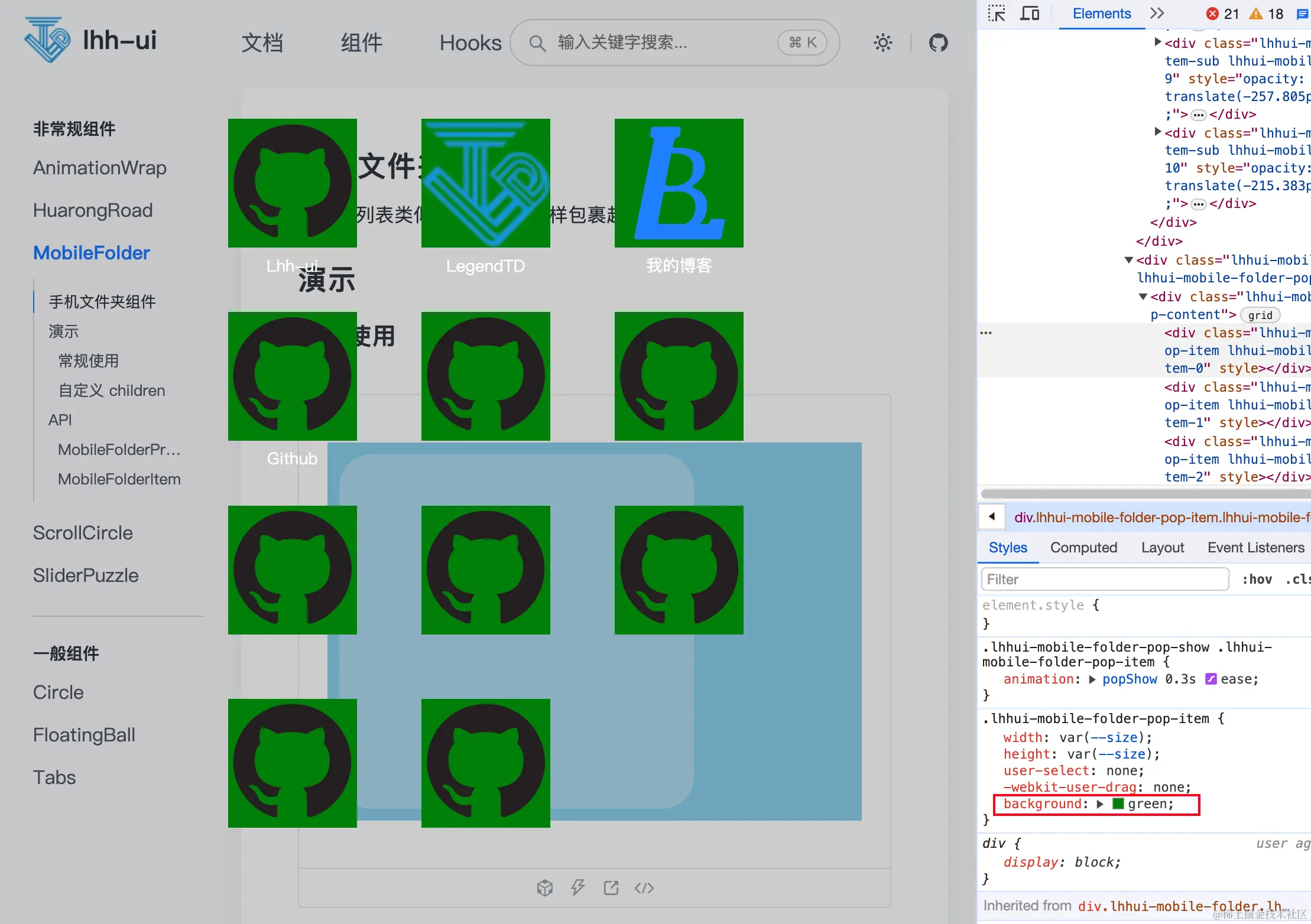Open the CodeSandbox cube icon below demo
This screenshot has height=924, width=1311.
tap(544, 887)
